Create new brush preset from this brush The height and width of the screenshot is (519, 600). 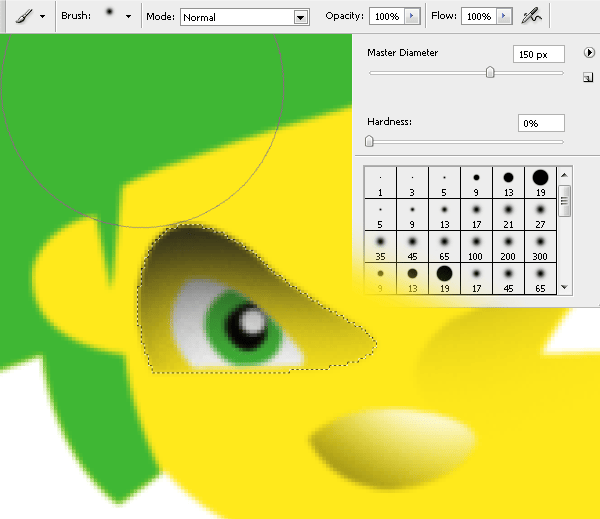588,77
